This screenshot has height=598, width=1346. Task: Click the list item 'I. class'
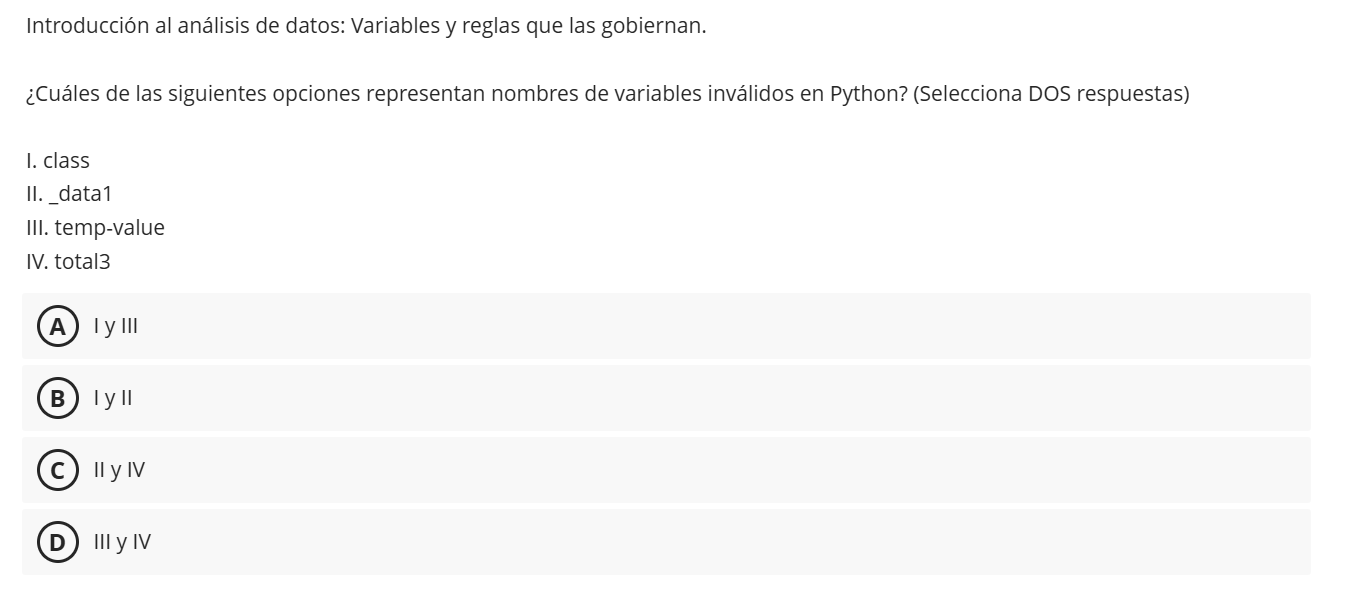pos(56,160)
